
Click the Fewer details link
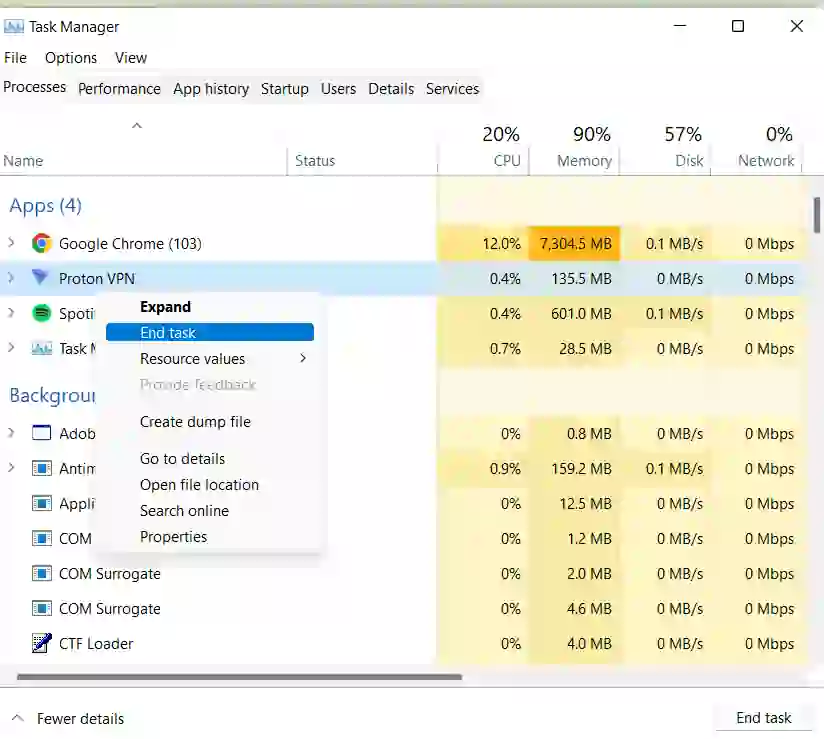coord(80,719)
